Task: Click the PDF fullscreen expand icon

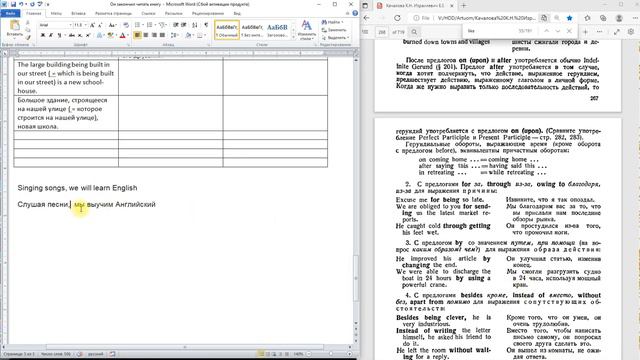Action: pos(617,31)
